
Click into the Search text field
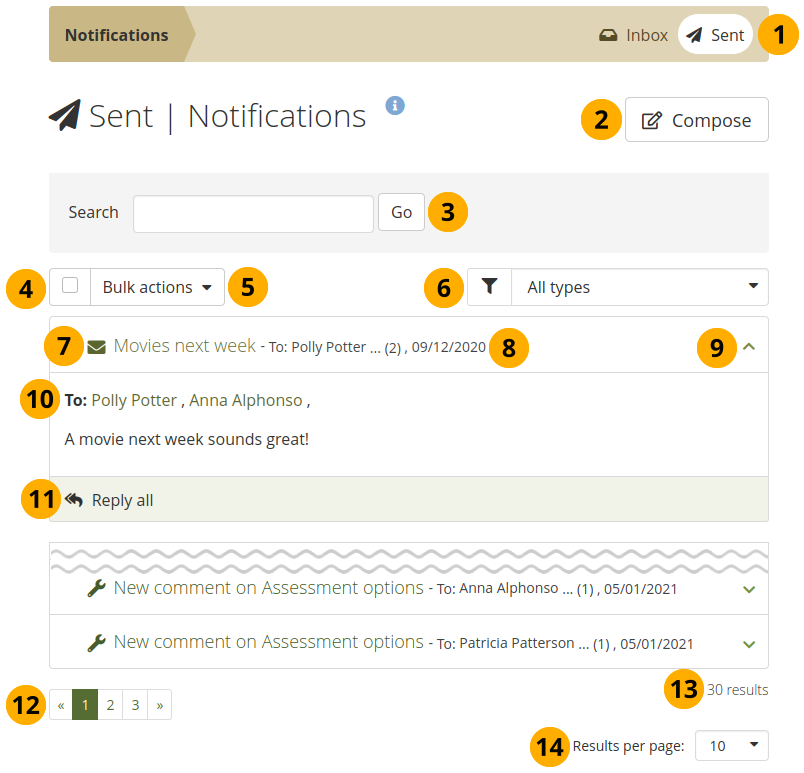[x=253, y=213]
